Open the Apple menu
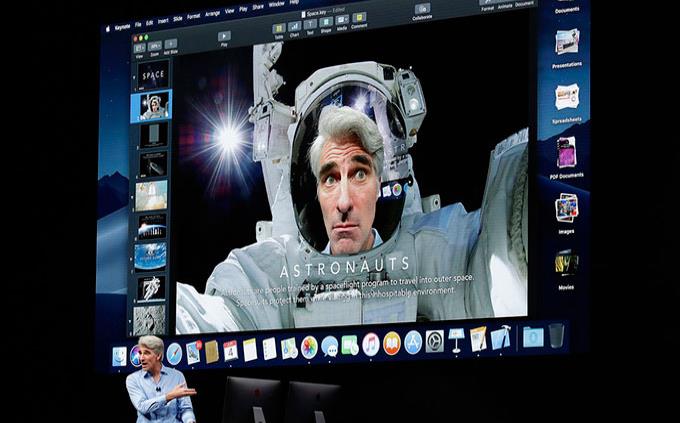The height and width of the screenshot is (423, 680). (x=108, y=29)
